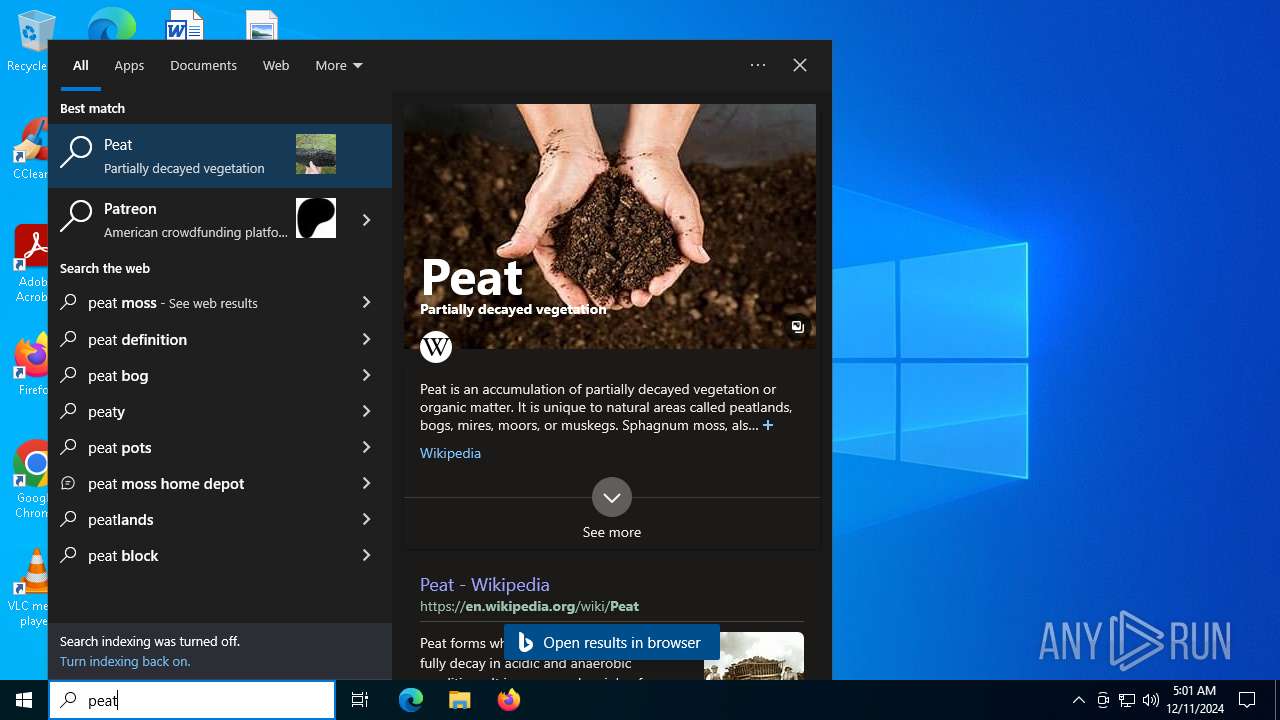Select the peat bog suggestion text
The image size is (1280, 720).
118,376
